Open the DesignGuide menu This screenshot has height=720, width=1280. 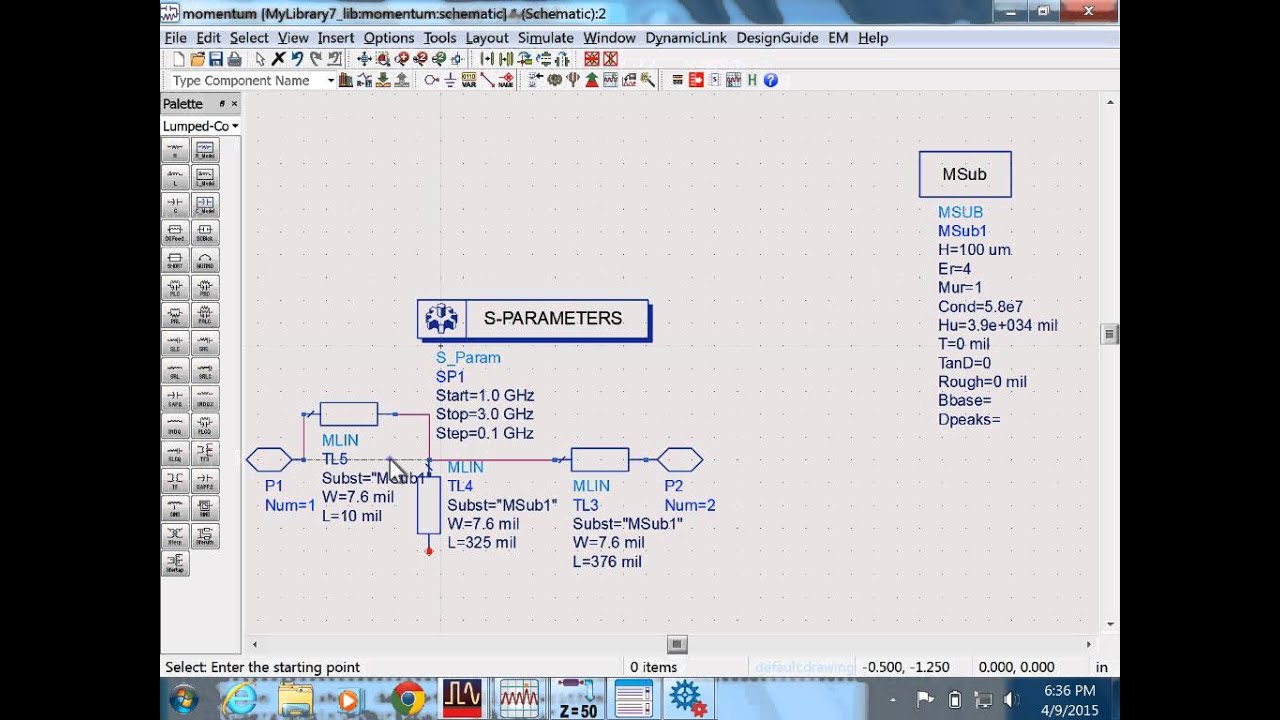777,38
